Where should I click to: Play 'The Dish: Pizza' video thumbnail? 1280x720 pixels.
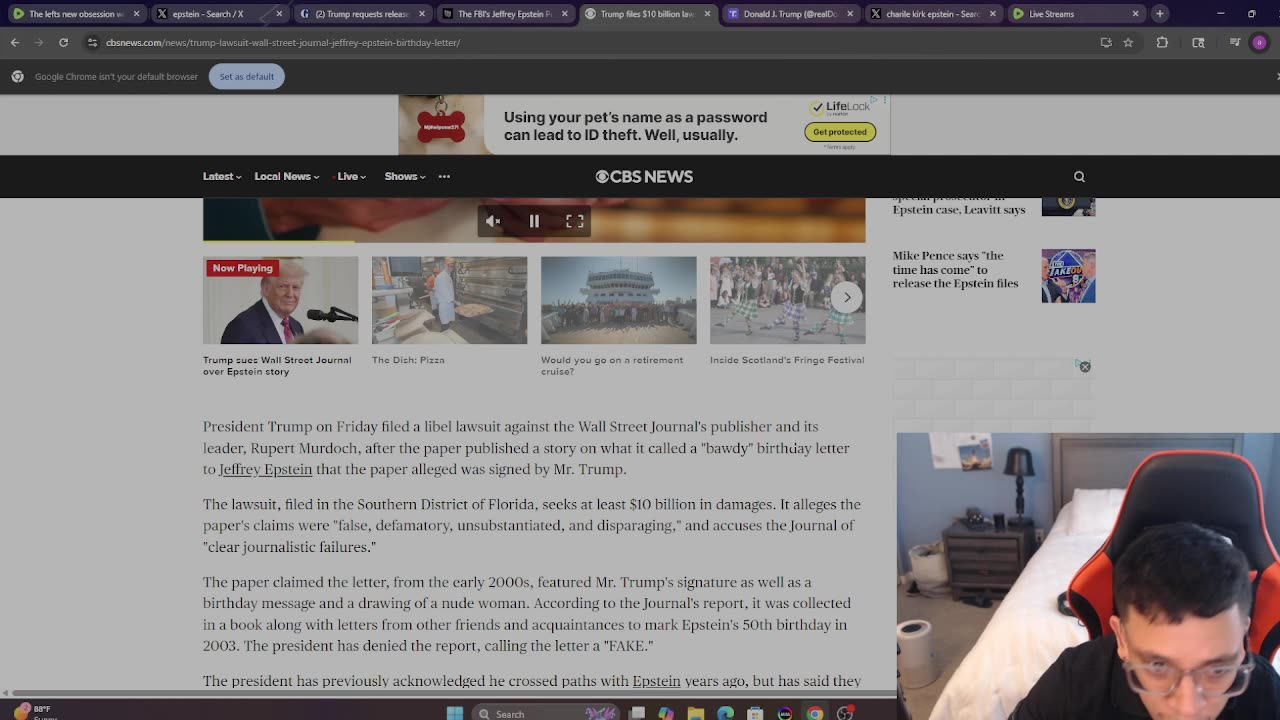point(449,300)
